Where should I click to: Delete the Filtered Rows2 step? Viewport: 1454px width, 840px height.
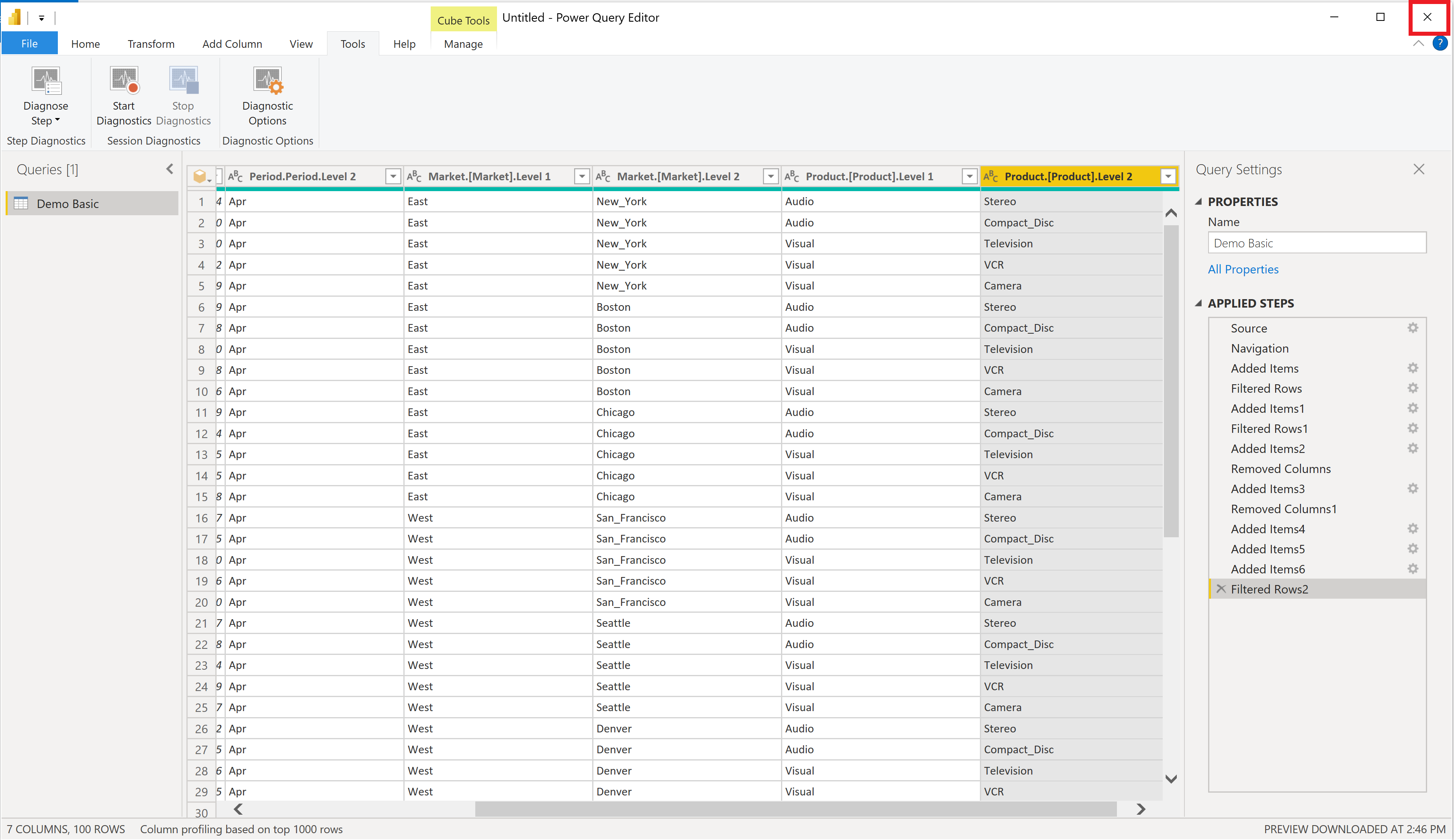(1221, 589)
